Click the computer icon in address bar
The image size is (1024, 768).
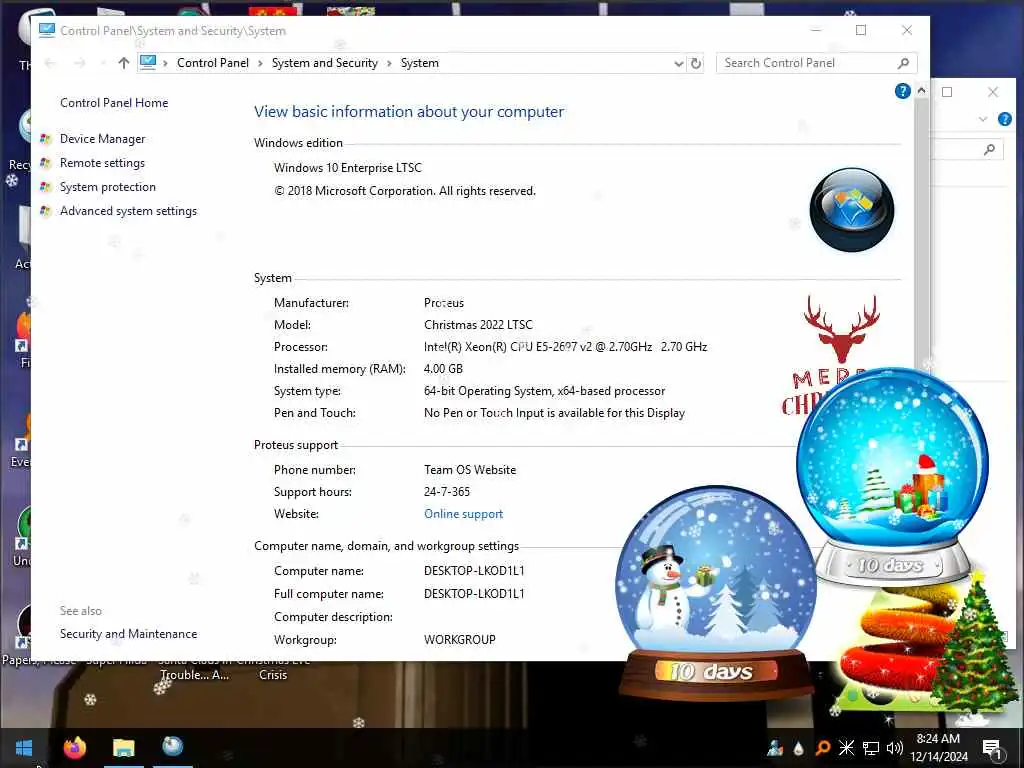click(x=148, y=62)
